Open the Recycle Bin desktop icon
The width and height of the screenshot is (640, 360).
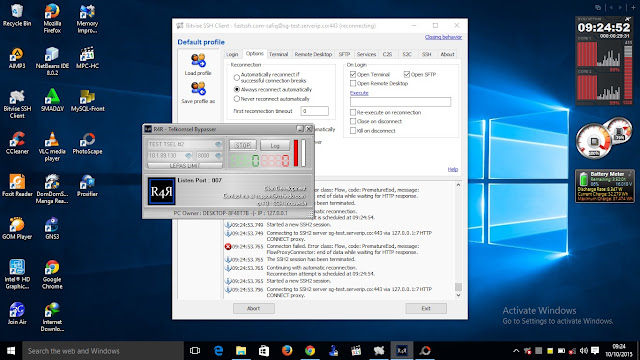pos(17,15)
